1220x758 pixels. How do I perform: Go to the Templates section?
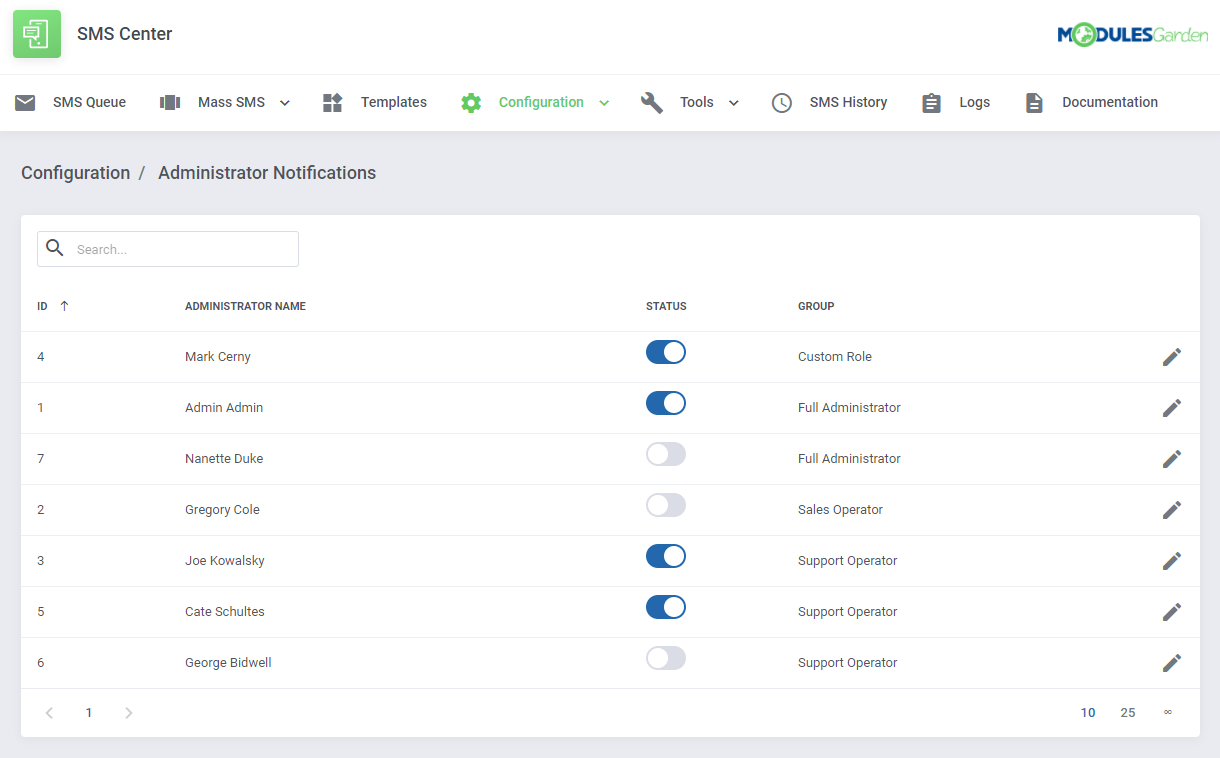[394, 101]
